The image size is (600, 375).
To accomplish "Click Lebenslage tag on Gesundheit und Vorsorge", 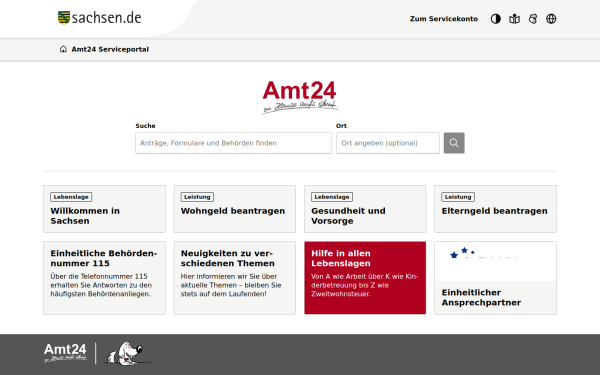I will pos(332,197).
